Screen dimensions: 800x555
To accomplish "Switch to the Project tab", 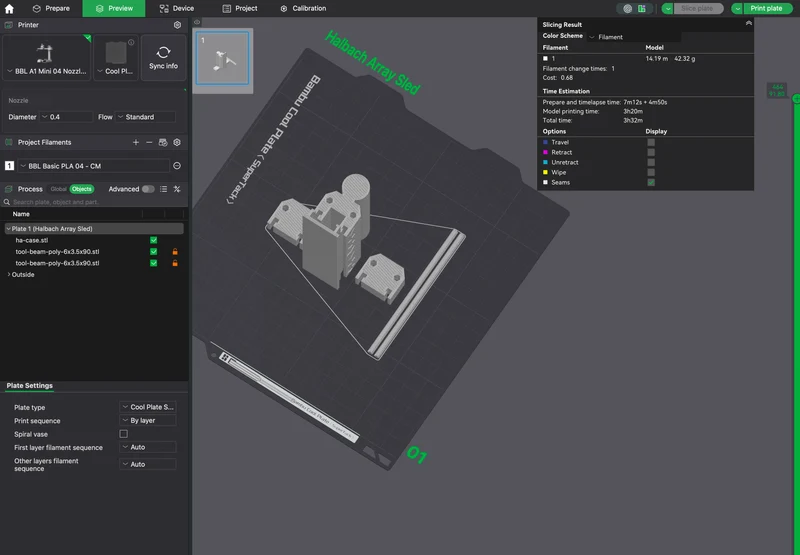I will pos(240,9).
